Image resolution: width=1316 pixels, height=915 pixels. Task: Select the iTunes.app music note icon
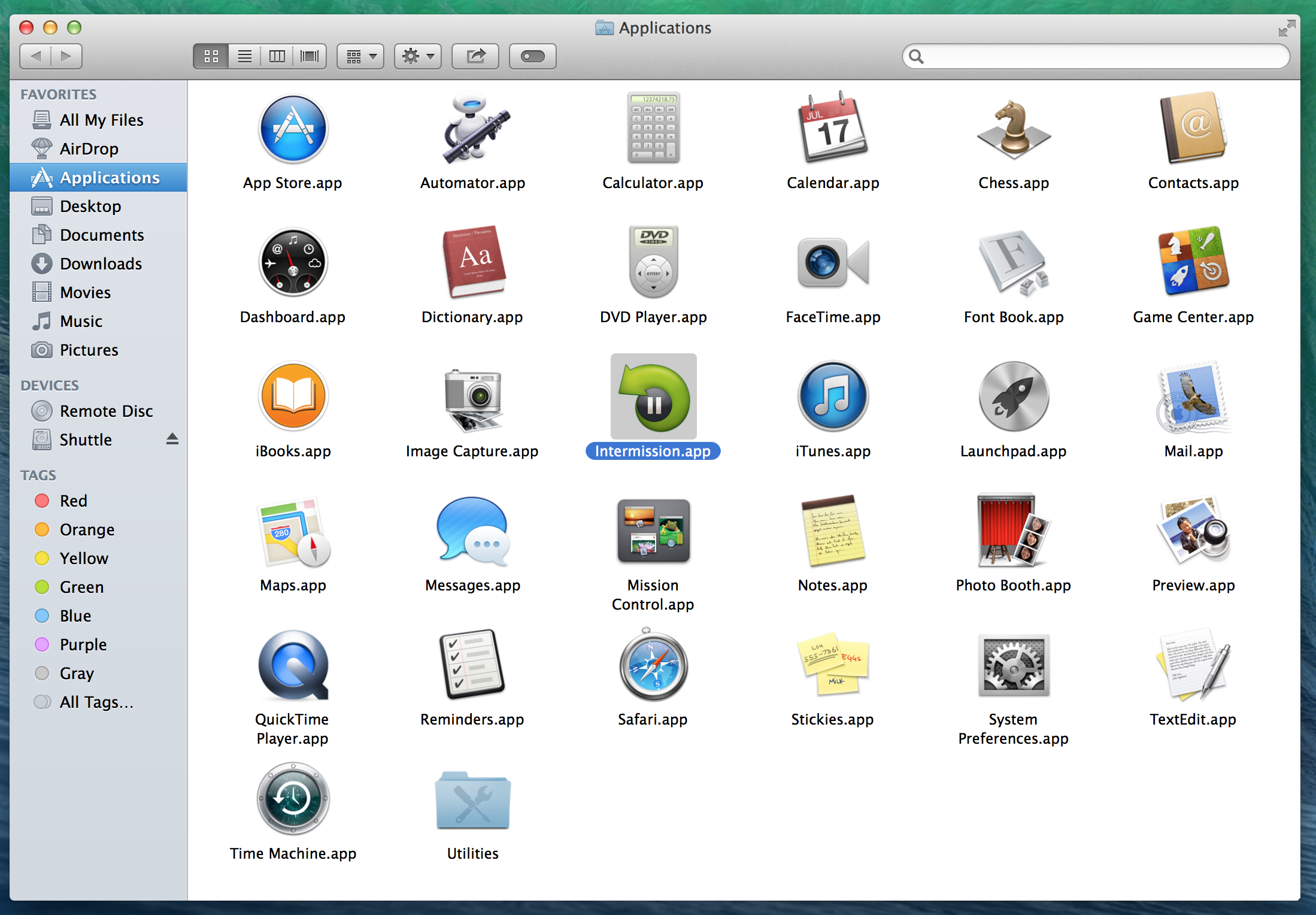point(833,396)
